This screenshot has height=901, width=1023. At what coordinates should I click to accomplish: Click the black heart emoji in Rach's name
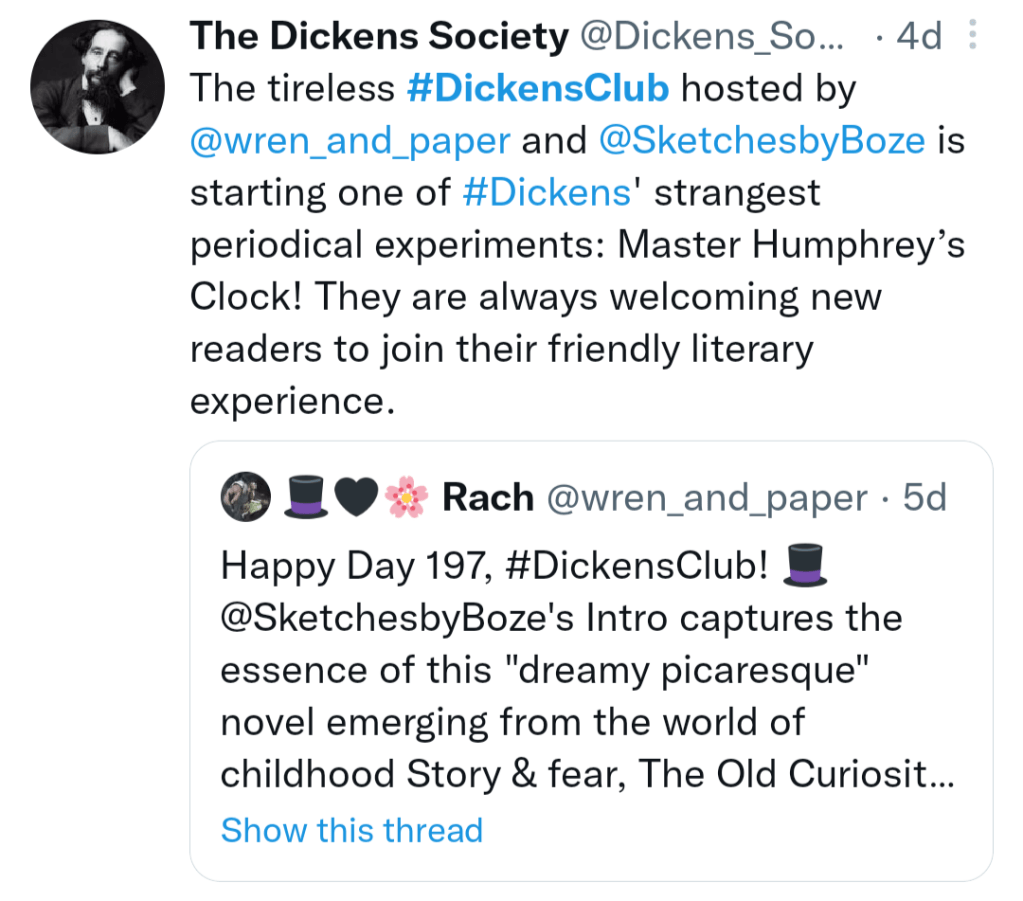tap(356, 497)
